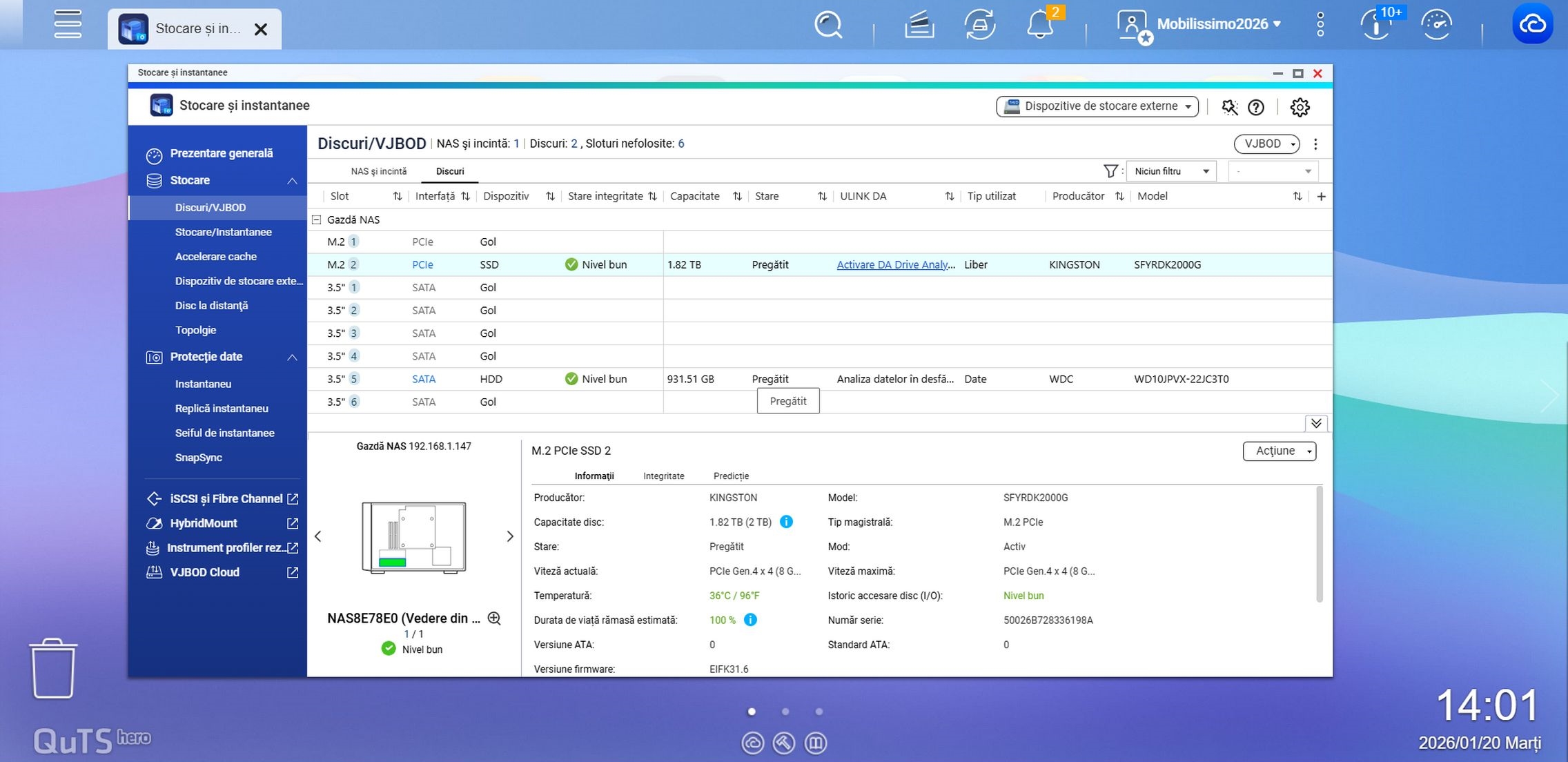Screen dimensions: 1568x762
Task: Collapse the Gazdă NAS group toggle
Action: [317, 219]
